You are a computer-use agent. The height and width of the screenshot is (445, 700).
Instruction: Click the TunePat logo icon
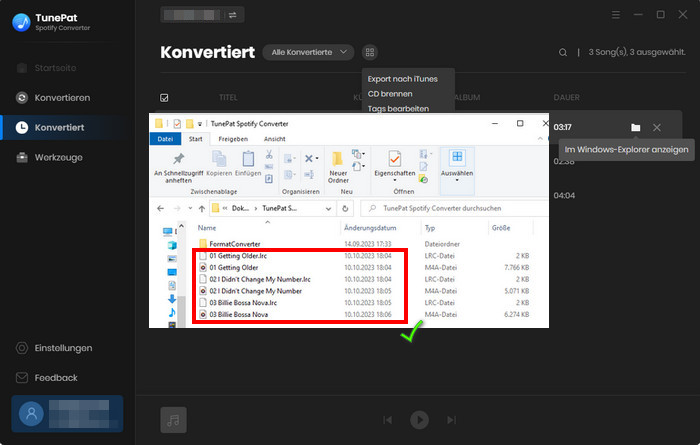[x=21, y=22]
